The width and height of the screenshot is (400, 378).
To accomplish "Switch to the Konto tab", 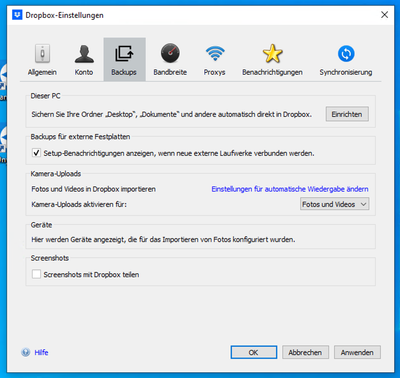I will click(84, 59).
